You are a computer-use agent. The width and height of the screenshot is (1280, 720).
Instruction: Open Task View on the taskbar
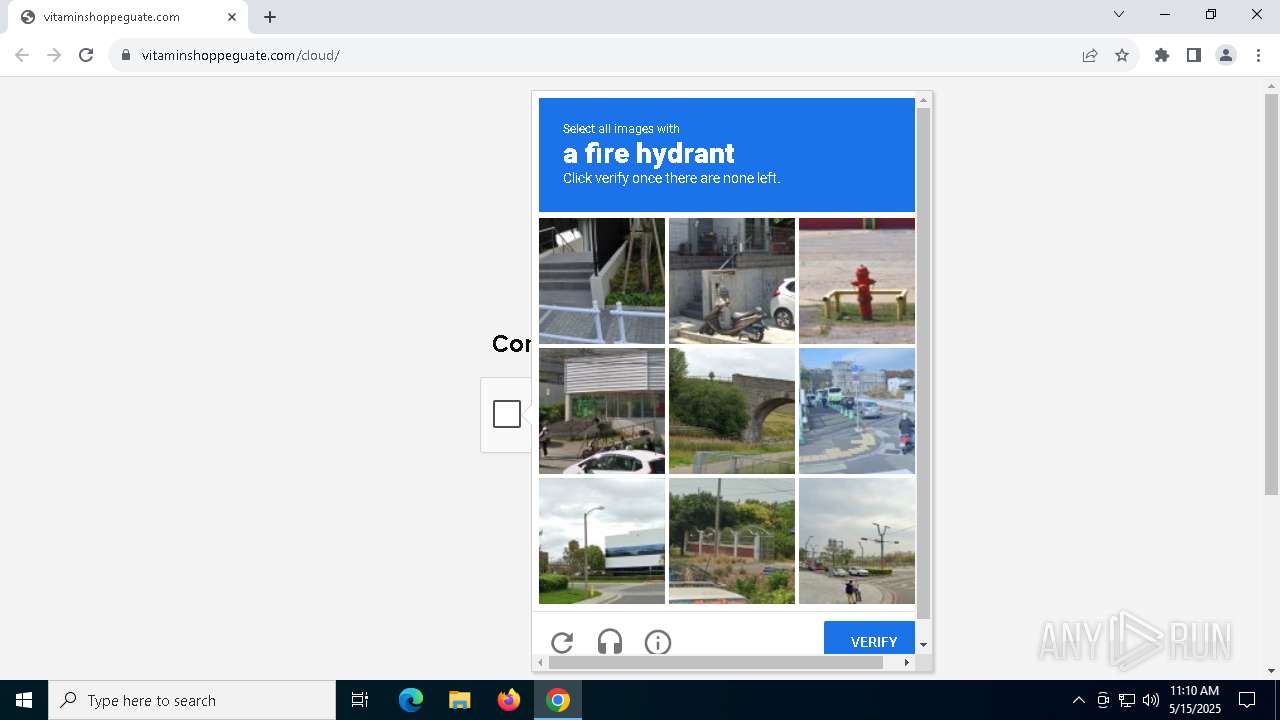coord(360,700)
